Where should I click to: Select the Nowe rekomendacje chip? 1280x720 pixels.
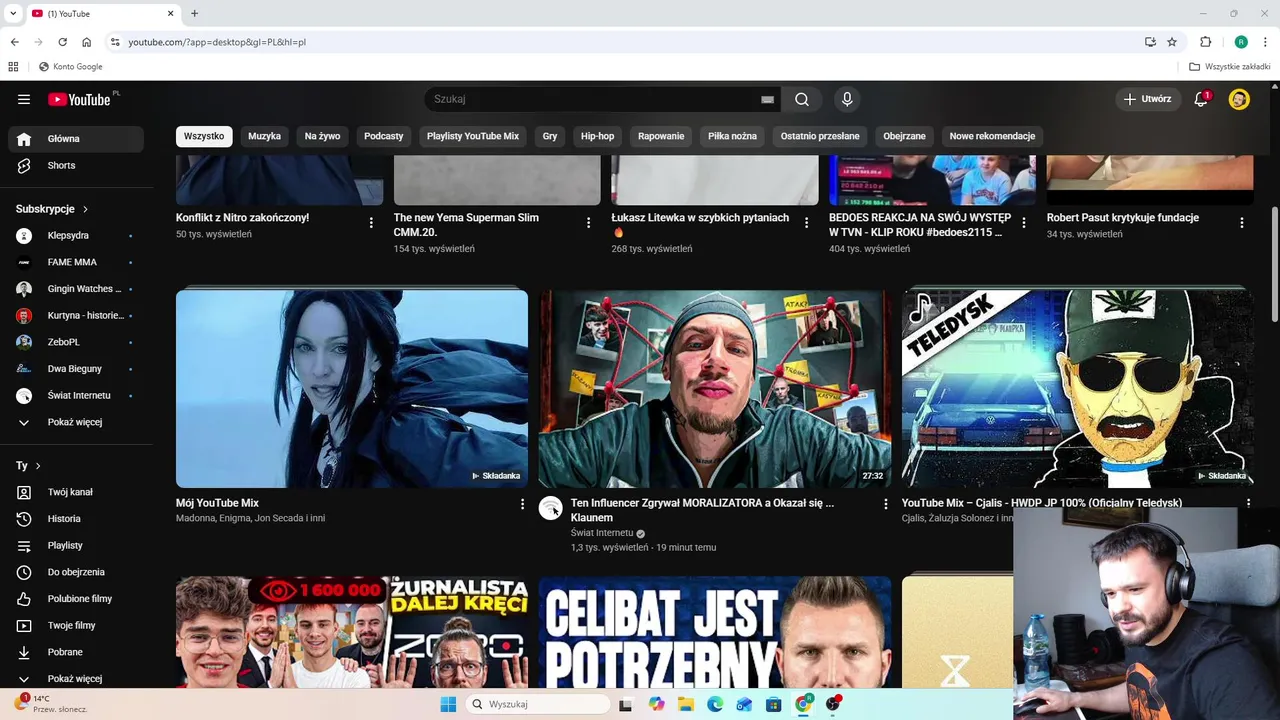tap(992, 136)
